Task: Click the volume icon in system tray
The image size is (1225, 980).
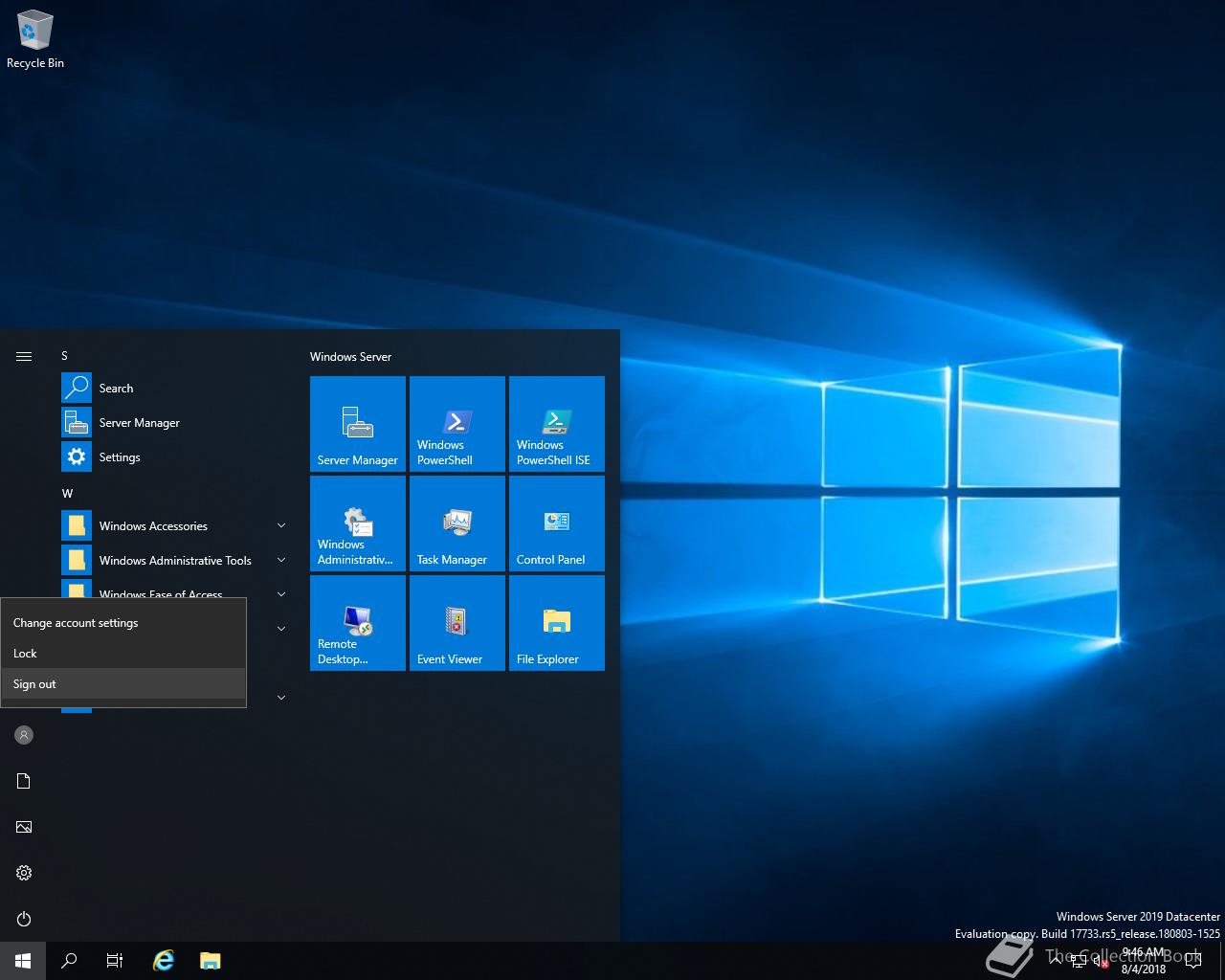Action: tap(1101, 961)
